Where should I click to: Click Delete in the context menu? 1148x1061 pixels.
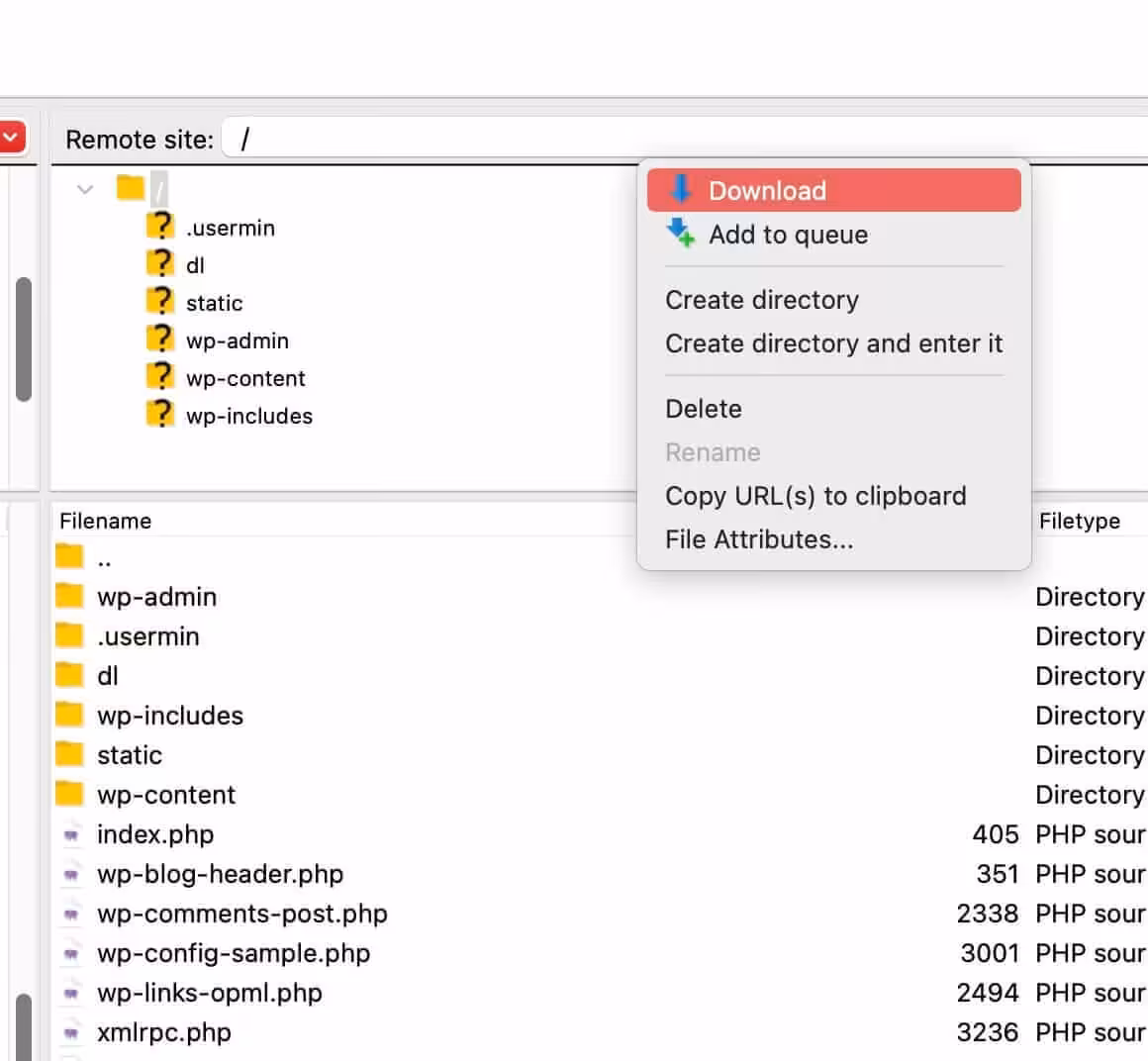704,408
